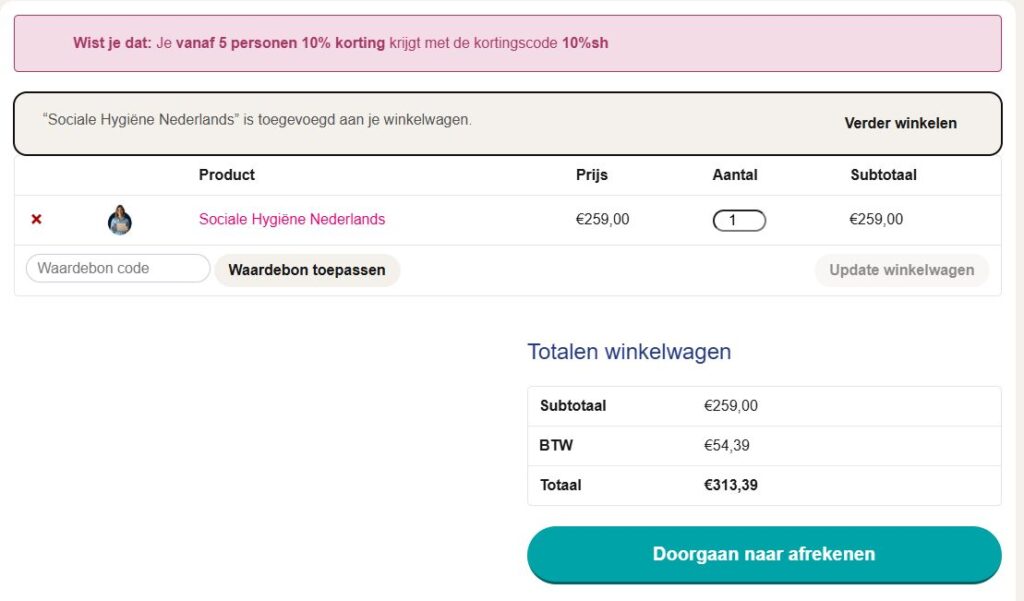Click the Prijs column header
Image resolution: width=1024 pixels, height=601 pixels.
[592, 175]
